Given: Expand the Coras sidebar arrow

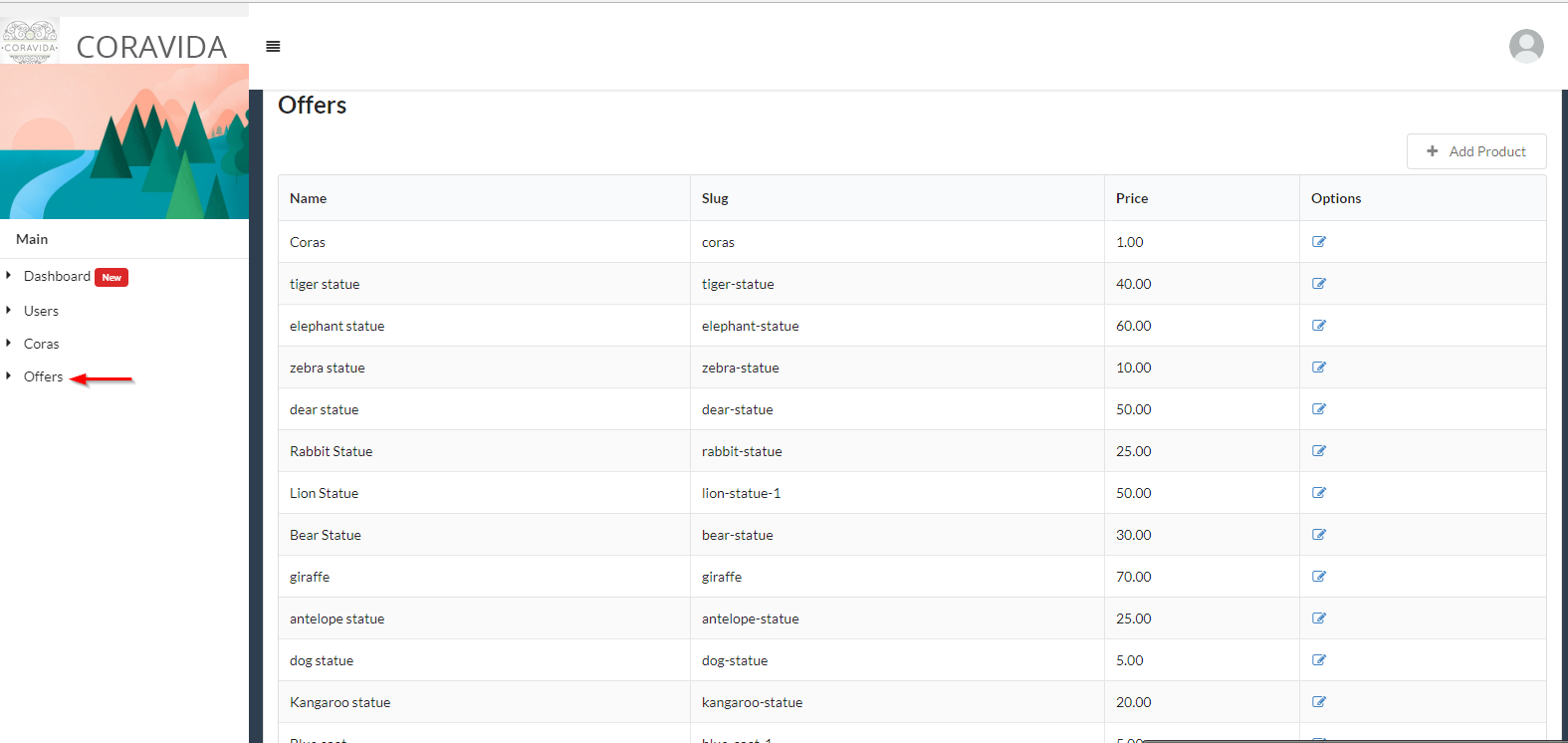Looking at the screenshot, I should point(9,344).
